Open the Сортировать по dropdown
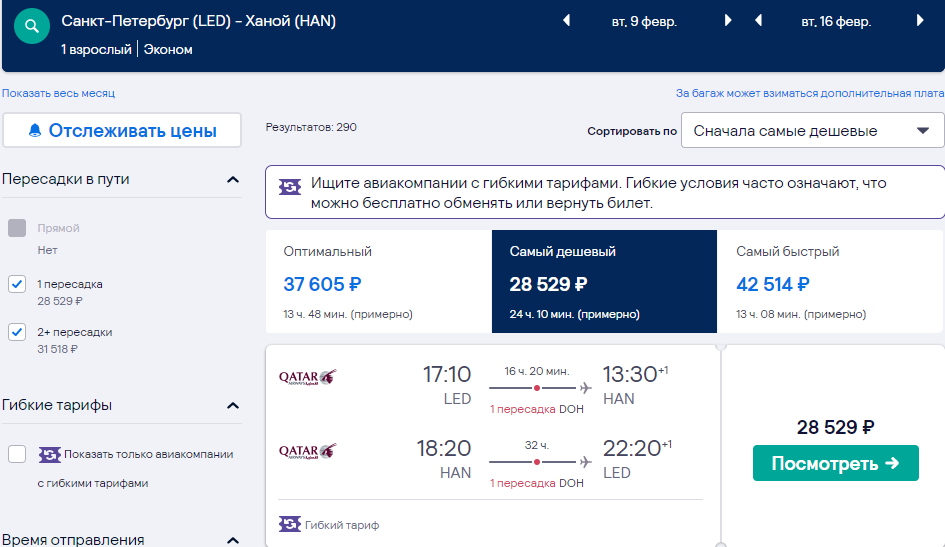 pyautogui.click(x=812, y=130)
